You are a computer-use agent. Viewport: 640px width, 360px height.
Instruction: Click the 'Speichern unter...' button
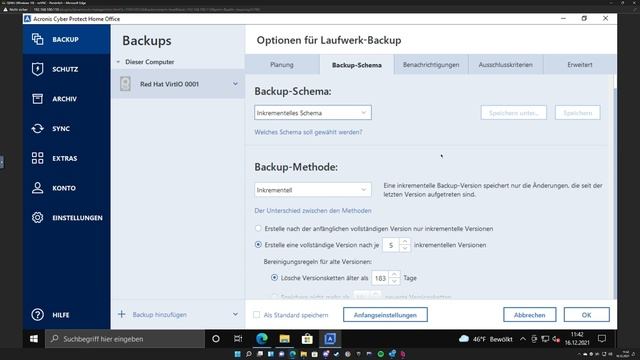(x=513, y=113)
